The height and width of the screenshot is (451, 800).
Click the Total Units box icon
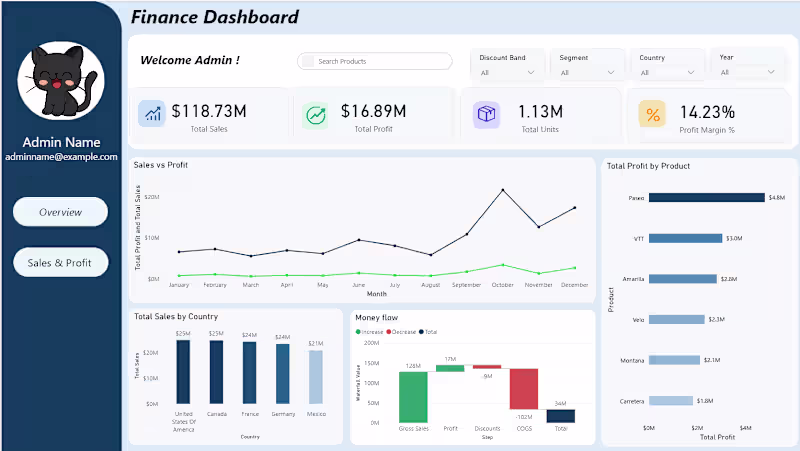(x=486, y=114)
